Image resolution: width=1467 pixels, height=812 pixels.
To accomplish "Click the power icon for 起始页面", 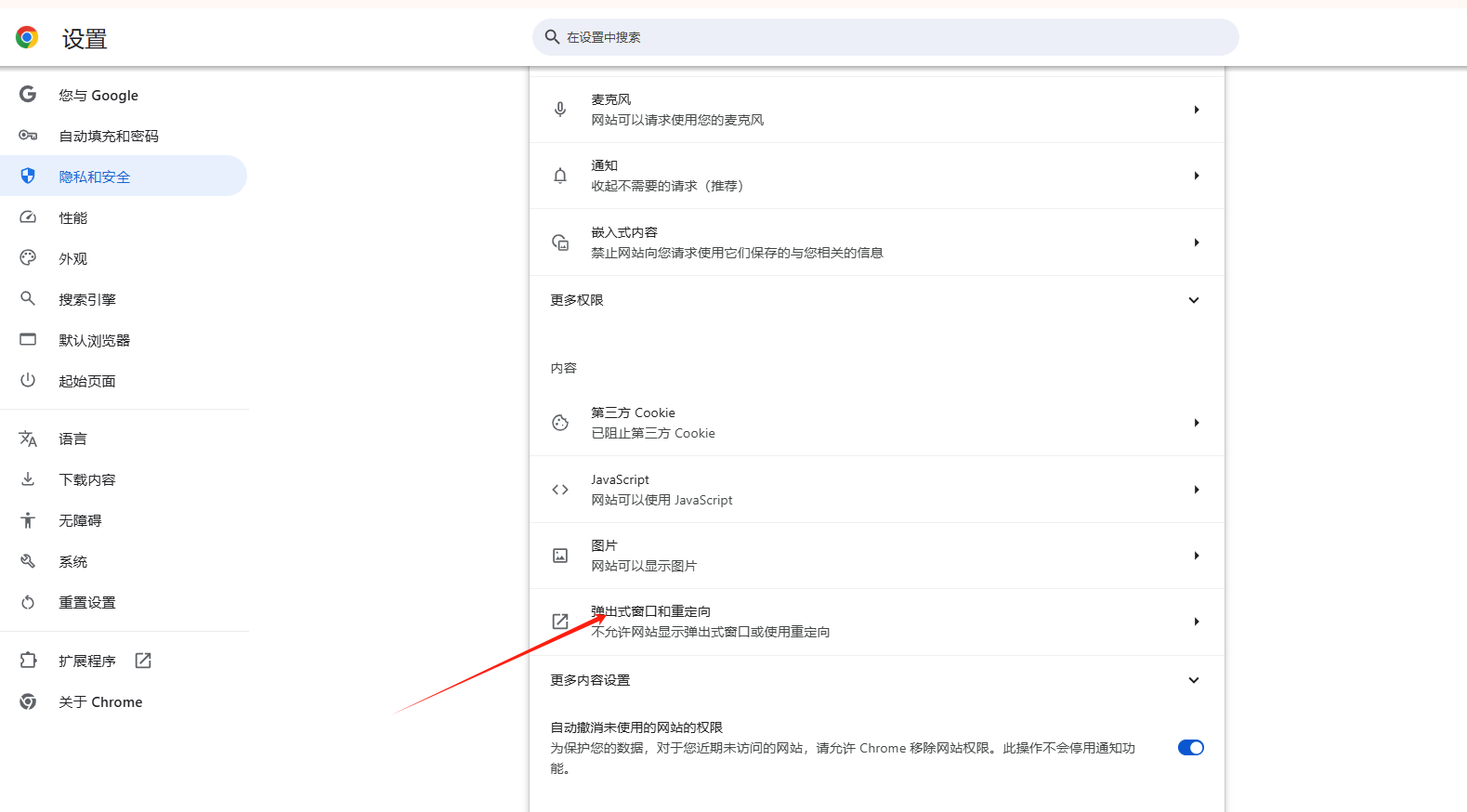I will pos(28,381).
